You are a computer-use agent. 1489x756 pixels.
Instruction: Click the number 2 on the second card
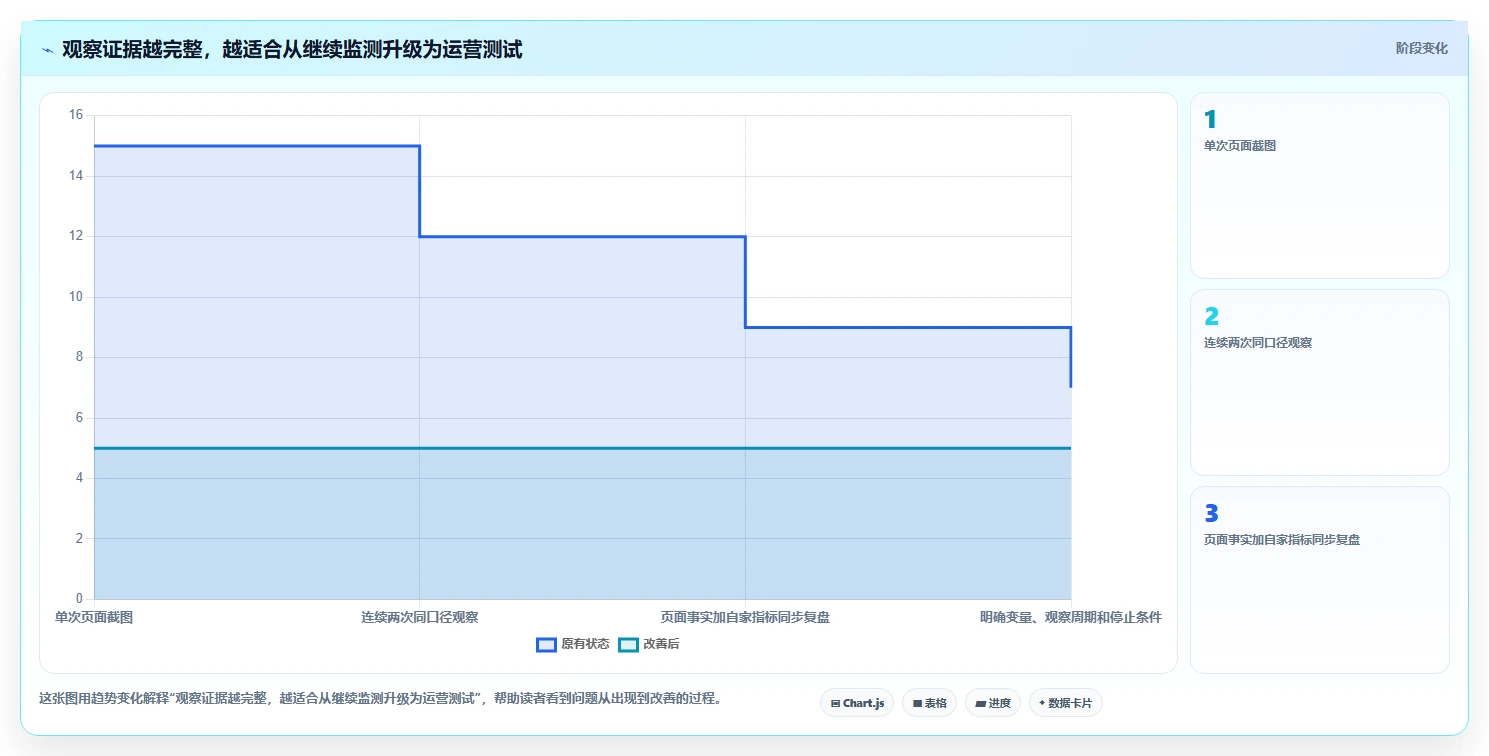click(1211, 317)
